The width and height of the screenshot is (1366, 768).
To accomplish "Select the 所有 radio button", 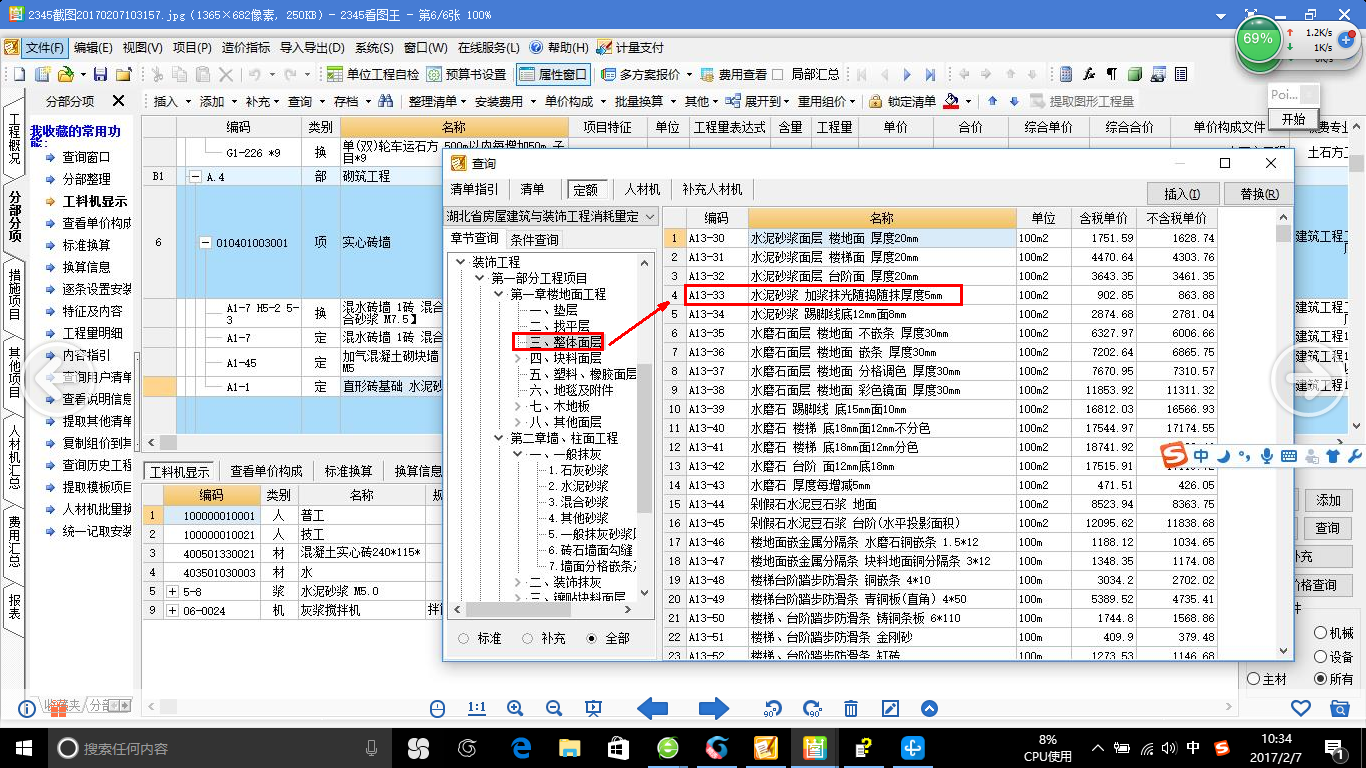I will (x=1320, y=679).
